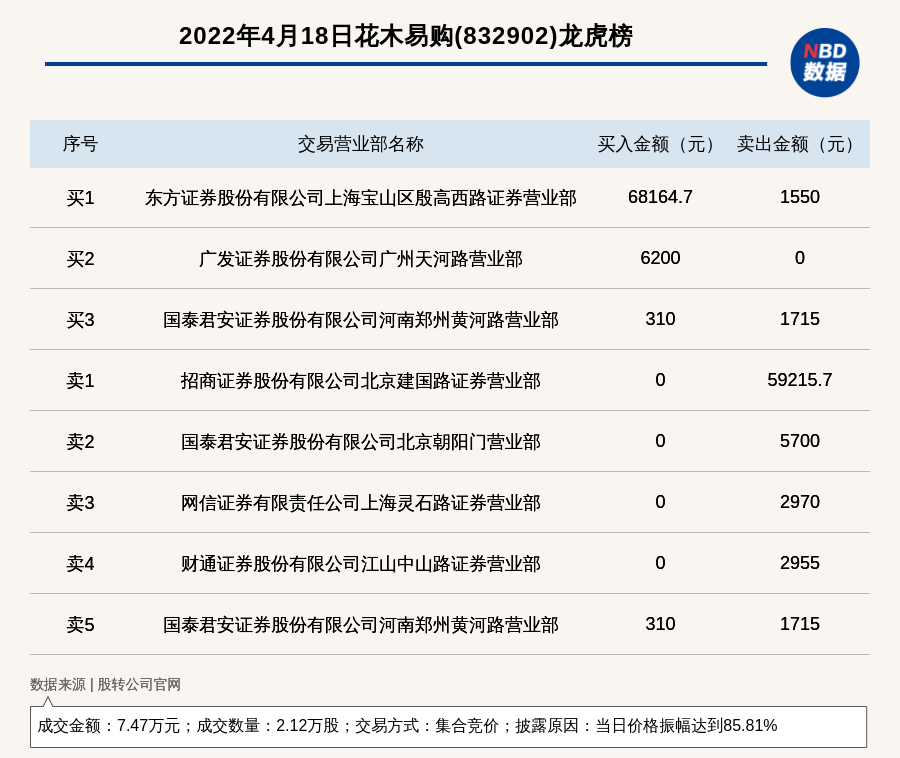This screenshot has width=900, height=758.
Task: Click the 买入金额（元） column header
Action: tap(660, 144)
